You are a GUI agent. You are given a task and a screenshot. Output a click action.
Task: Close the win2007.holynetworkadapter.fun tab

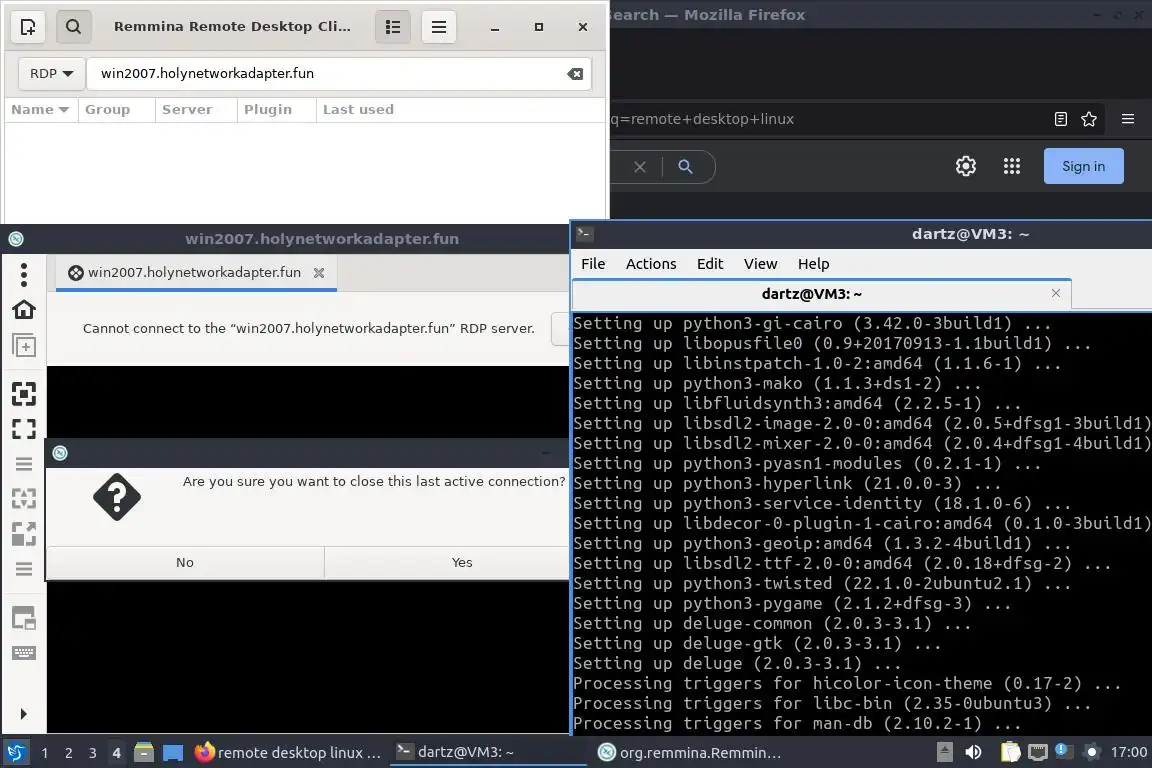coord(319,273)
